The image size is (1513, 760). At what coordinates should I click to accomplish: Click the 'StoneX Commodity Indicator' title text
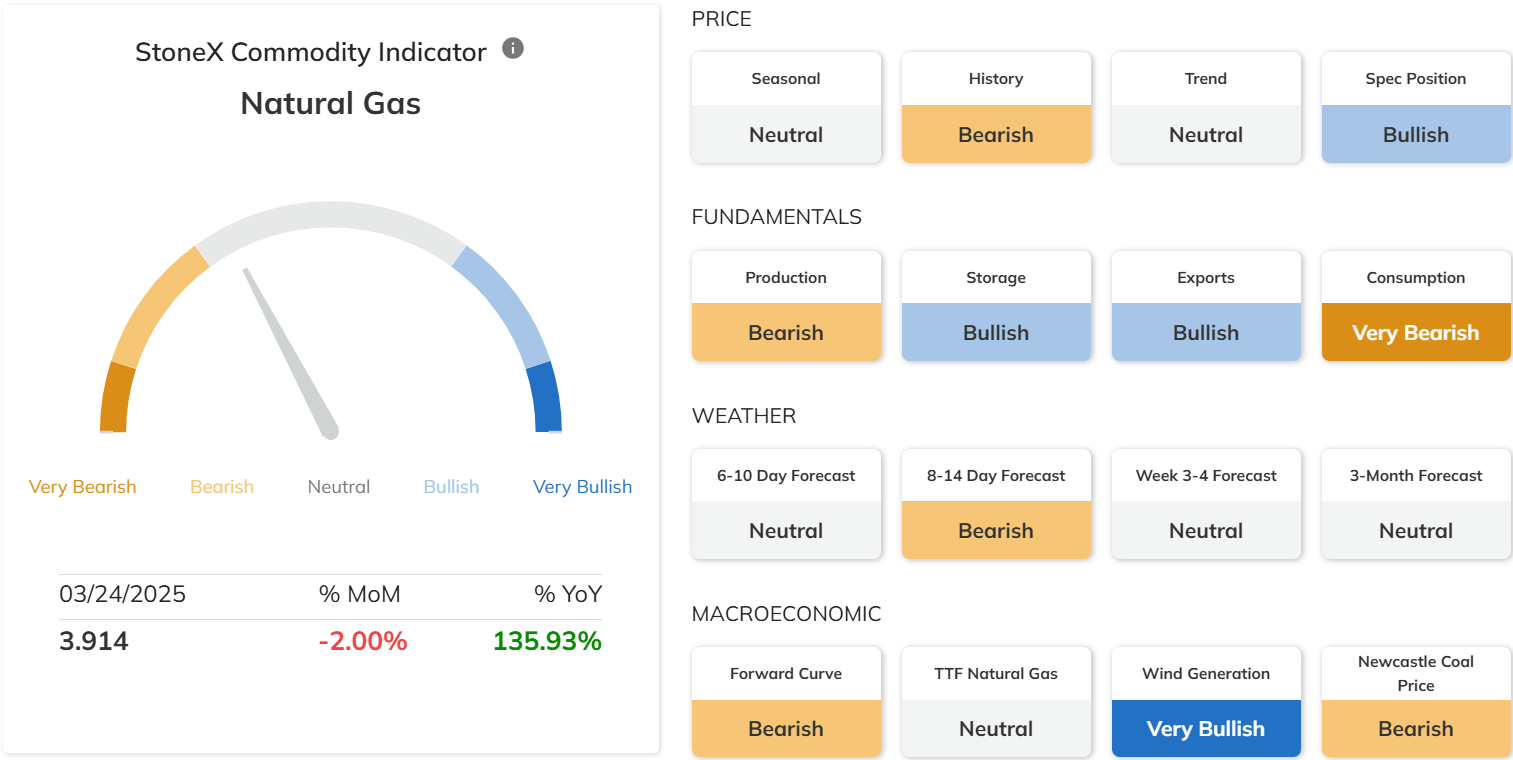tap(311, 52)
